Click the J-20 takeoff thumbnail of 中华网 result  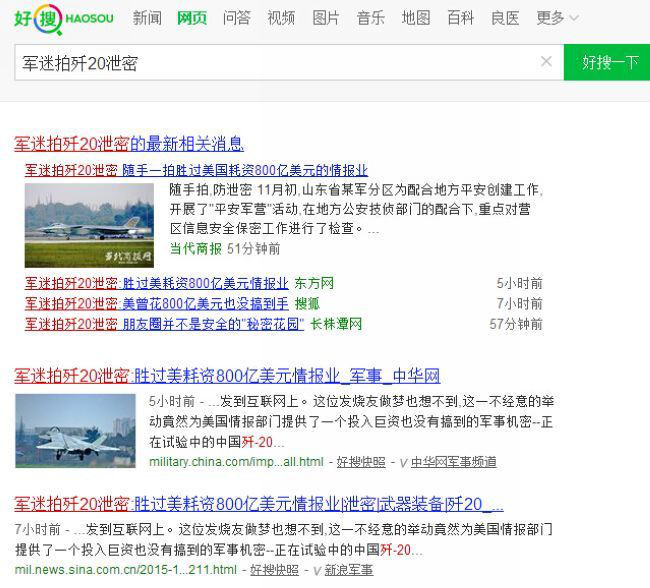pyautogui.click(x=75, y=431)
